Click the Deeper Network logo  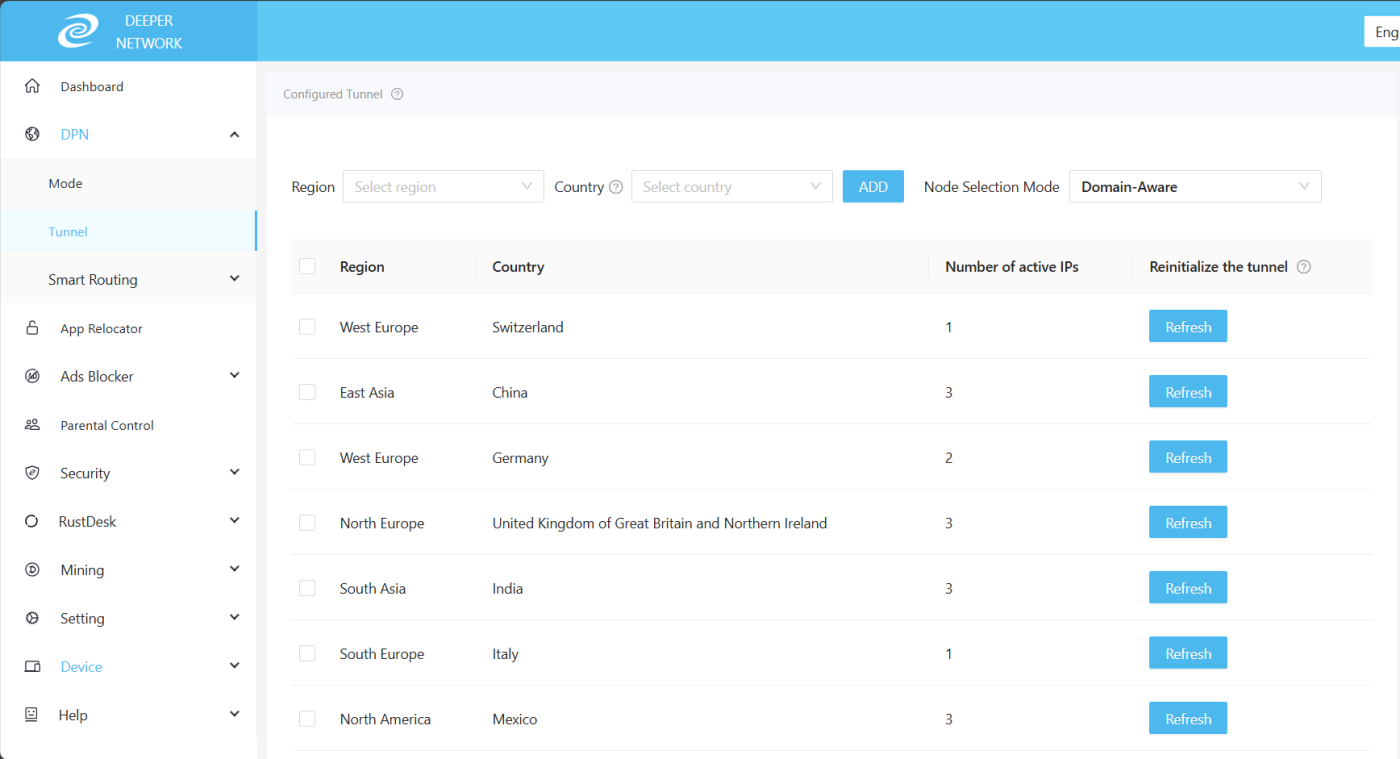coord(78,31)
